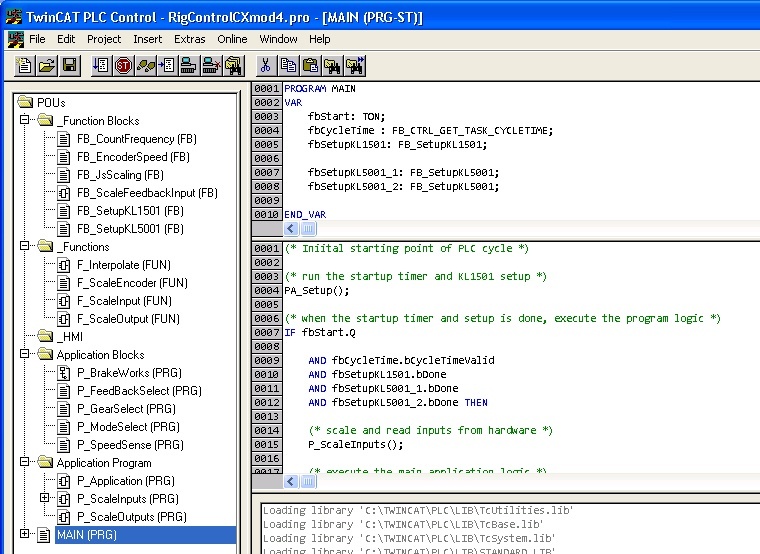
Task: Click the POUs root folder icon
Action: tap(25, 102)
